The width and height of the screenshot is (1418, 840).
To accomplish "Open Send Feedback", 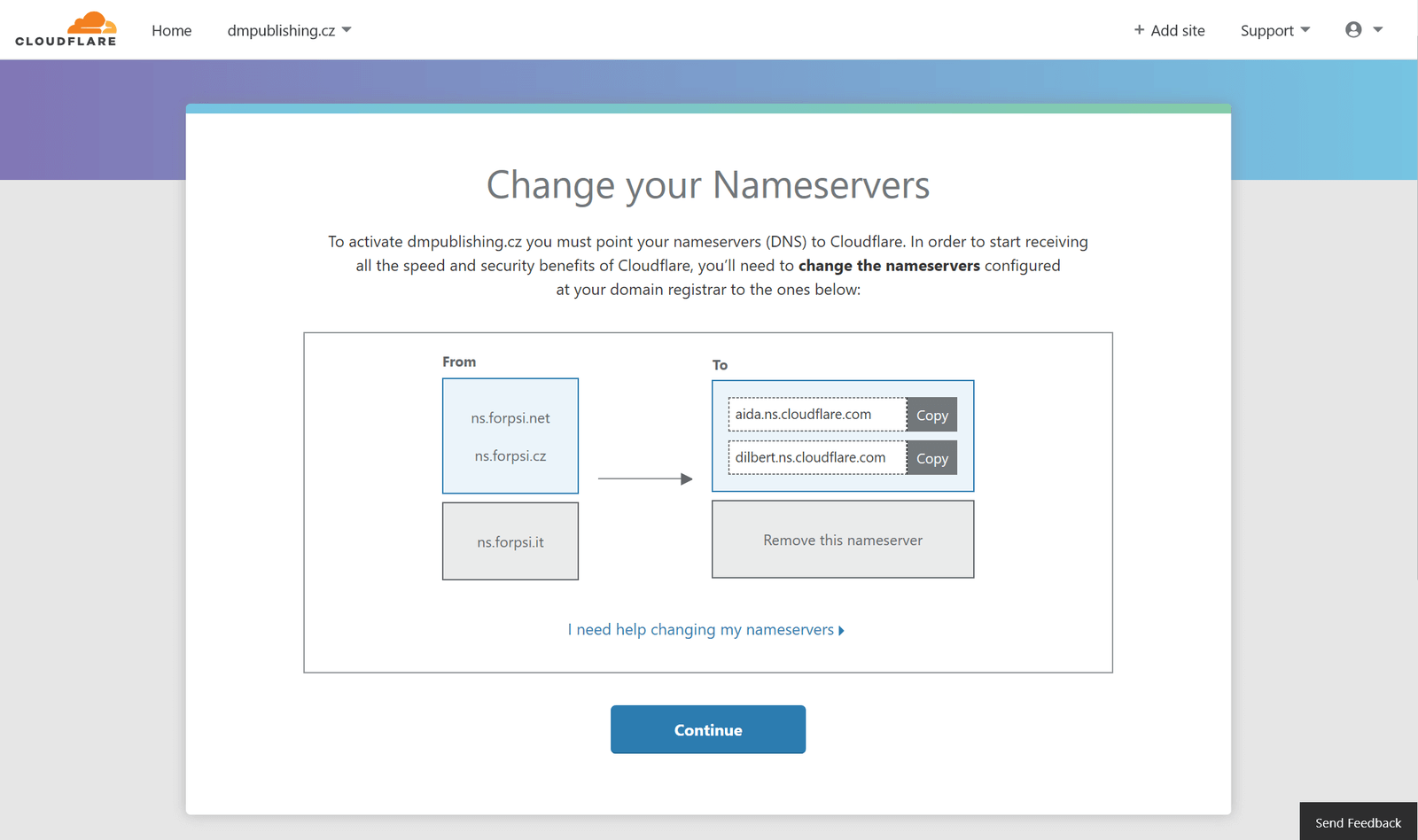I will [1358, 822].
